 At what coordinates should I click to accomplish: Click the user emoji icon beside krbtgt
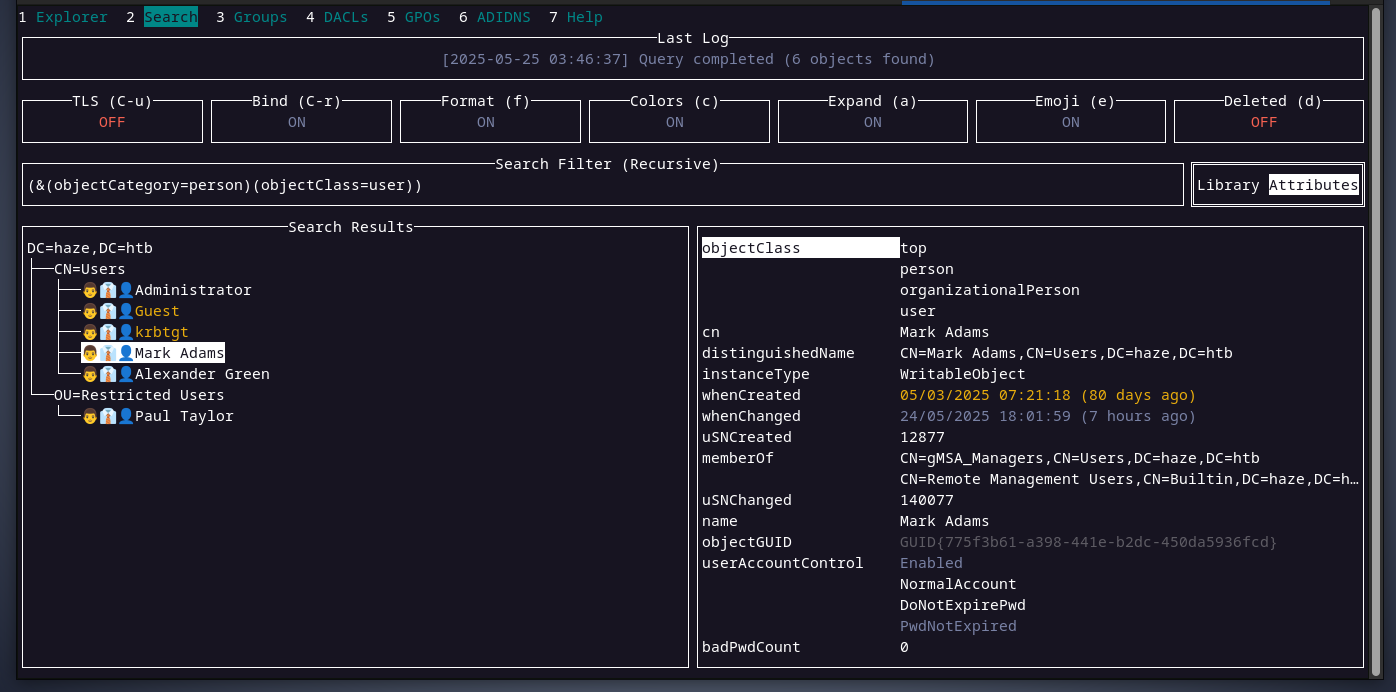(x=107, y=332)
